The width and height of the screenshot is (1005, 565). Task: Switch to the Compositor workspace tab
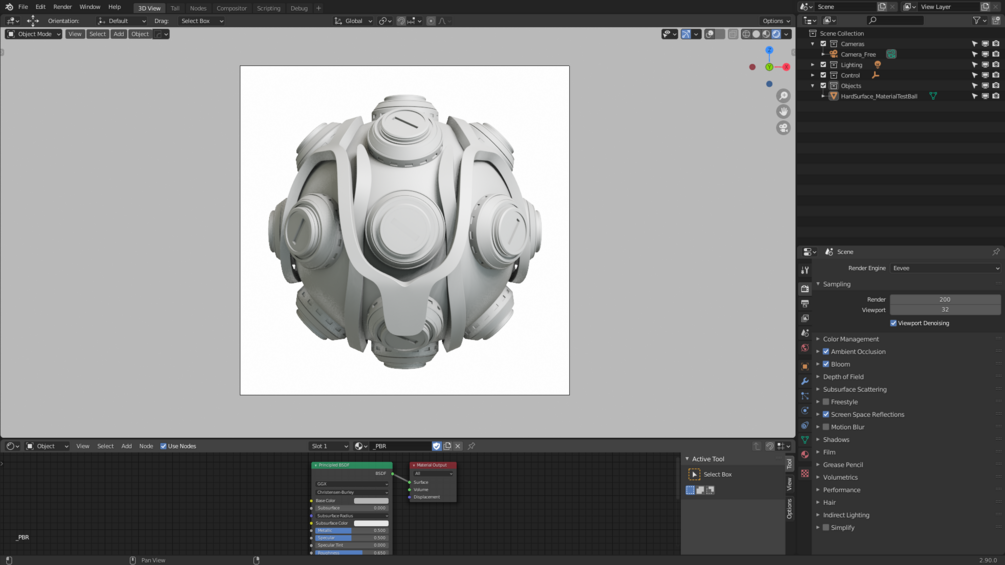231,8
